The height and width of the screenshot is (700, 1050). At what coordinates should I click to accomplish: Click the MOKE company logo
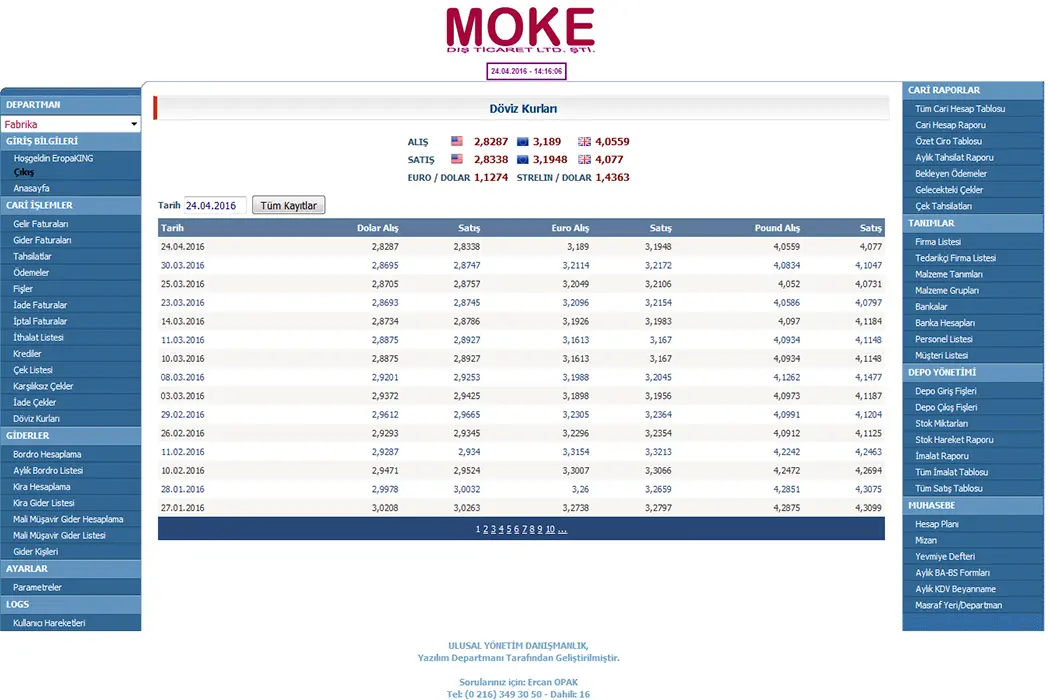(520, 30)
